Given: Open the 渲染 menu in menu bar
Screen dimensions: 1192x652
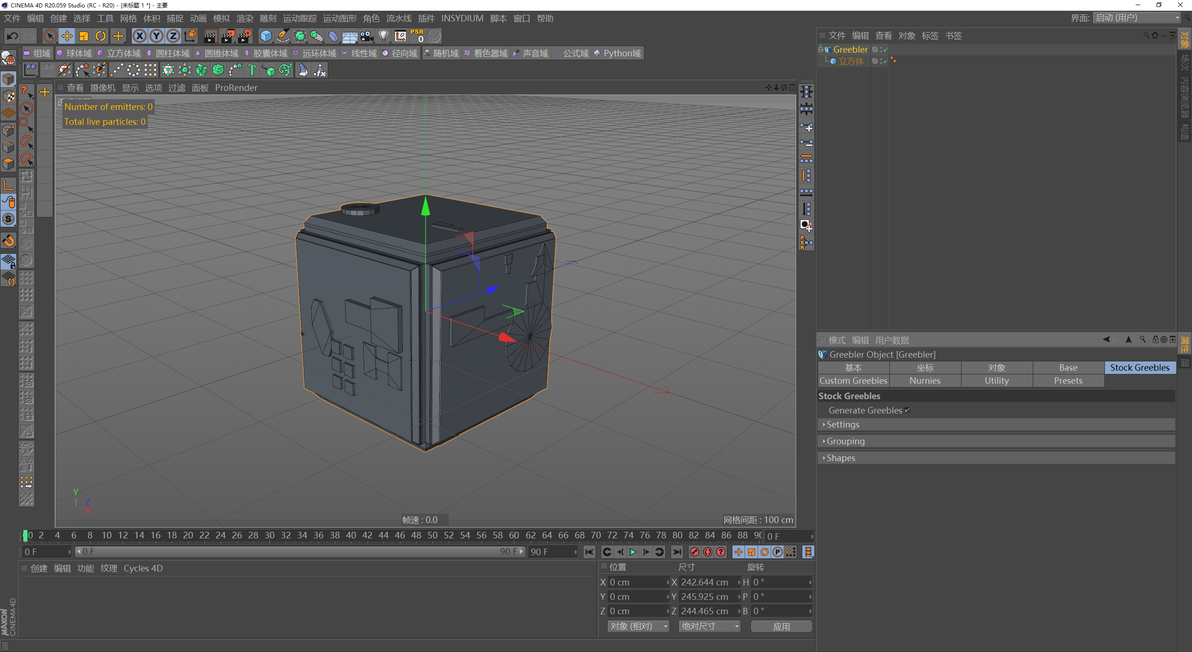Looking at the screenshot, I should click(244, 18).
